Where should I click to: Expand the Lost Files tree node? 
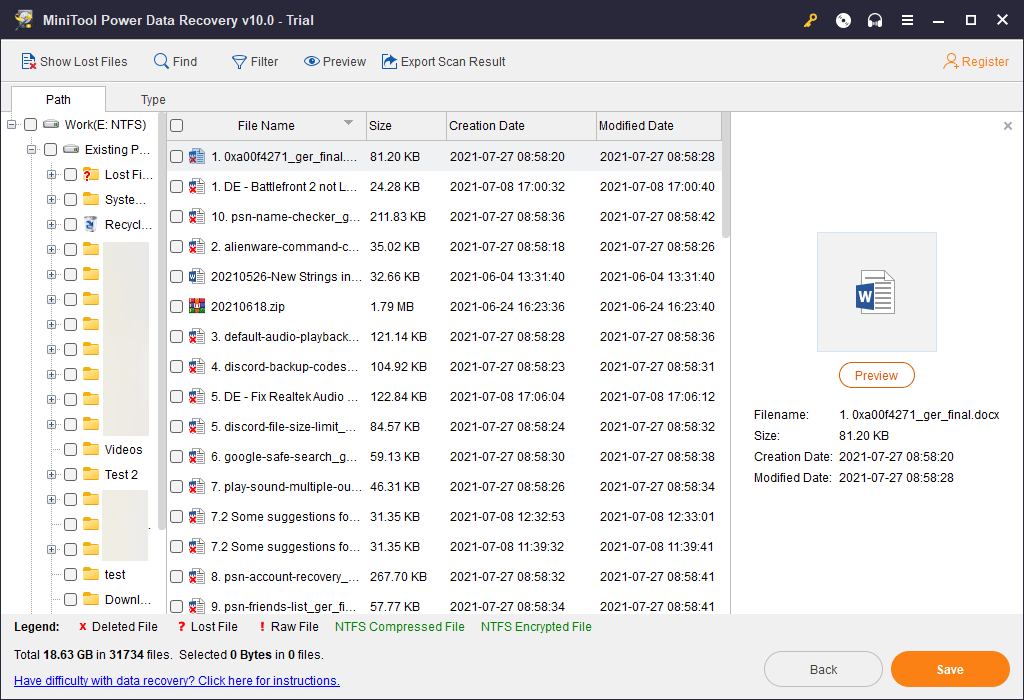point(50,174)
